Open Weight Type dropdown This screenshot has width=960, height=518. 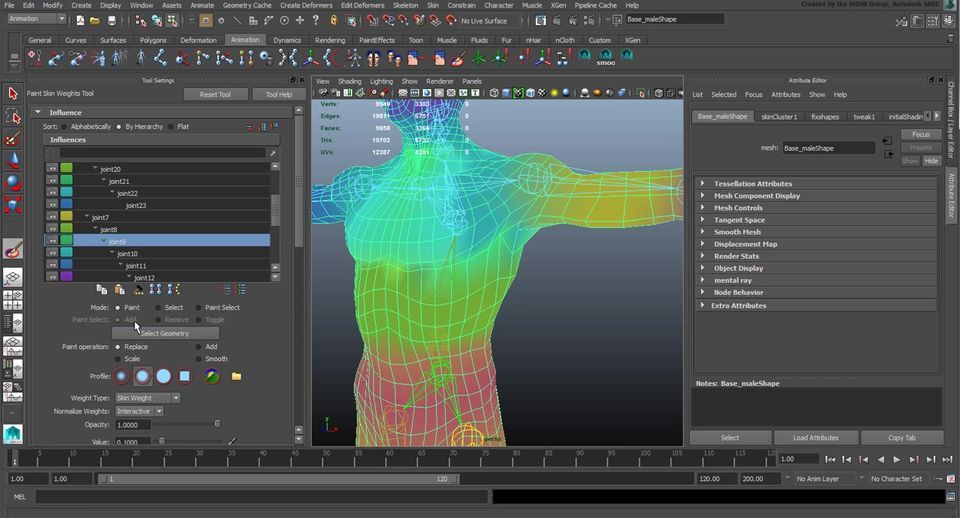pos(148,398)
